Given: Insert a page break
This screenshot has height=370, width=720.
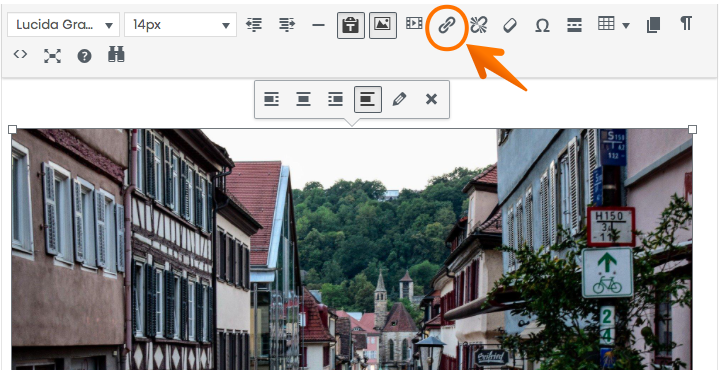Looking at the screenshot, I should pyautogui.click(x=574, y=25).
